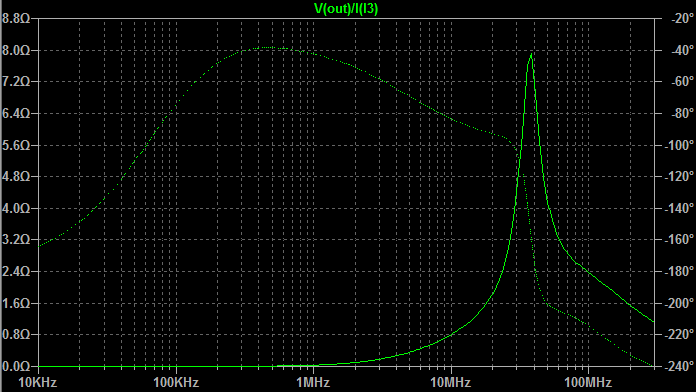Click the -20° phase axis label
The height and width of the screenshot is (392, 696).
click(x=679, y=19)
